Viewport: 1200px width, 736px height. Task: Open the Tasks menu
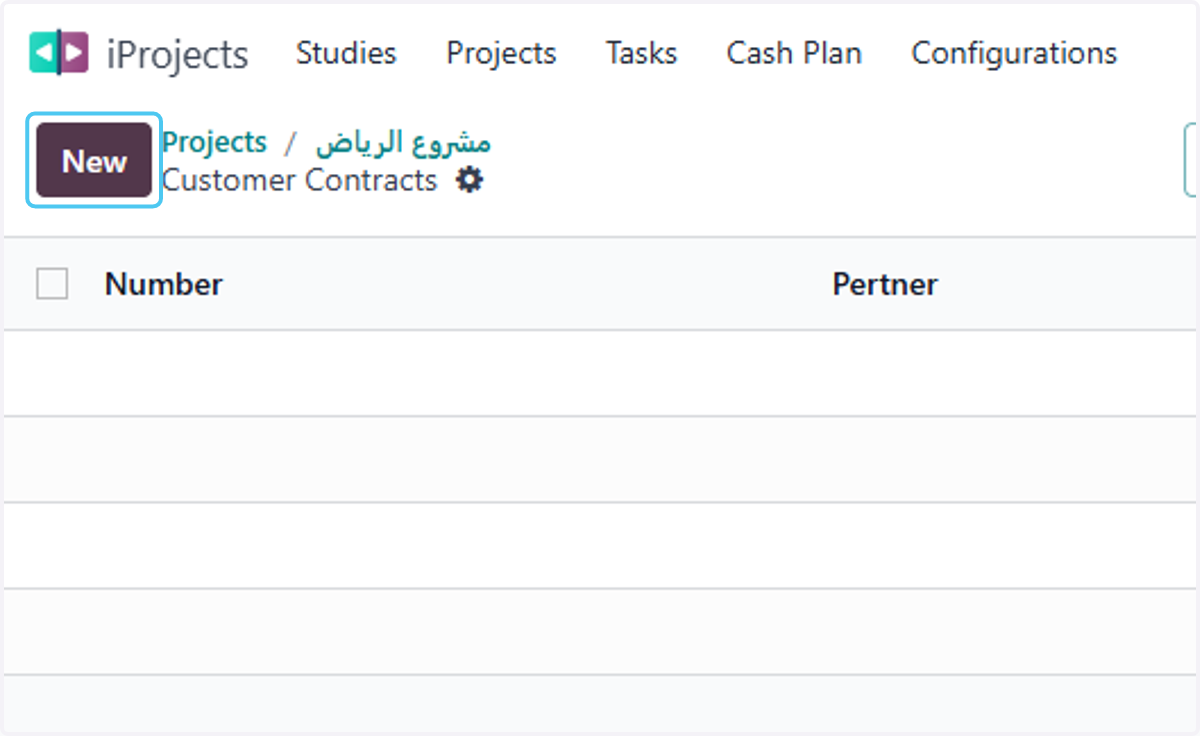point(641,53)
